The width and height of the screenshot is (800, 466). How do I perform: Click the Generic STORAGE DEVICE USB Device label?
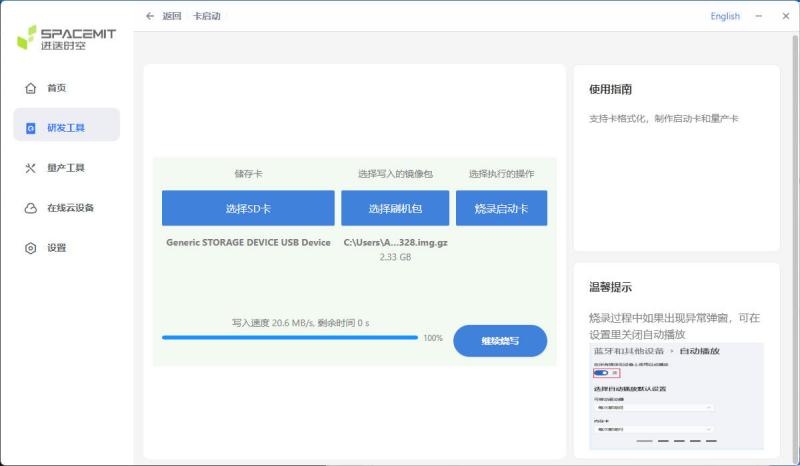point(248,242)
